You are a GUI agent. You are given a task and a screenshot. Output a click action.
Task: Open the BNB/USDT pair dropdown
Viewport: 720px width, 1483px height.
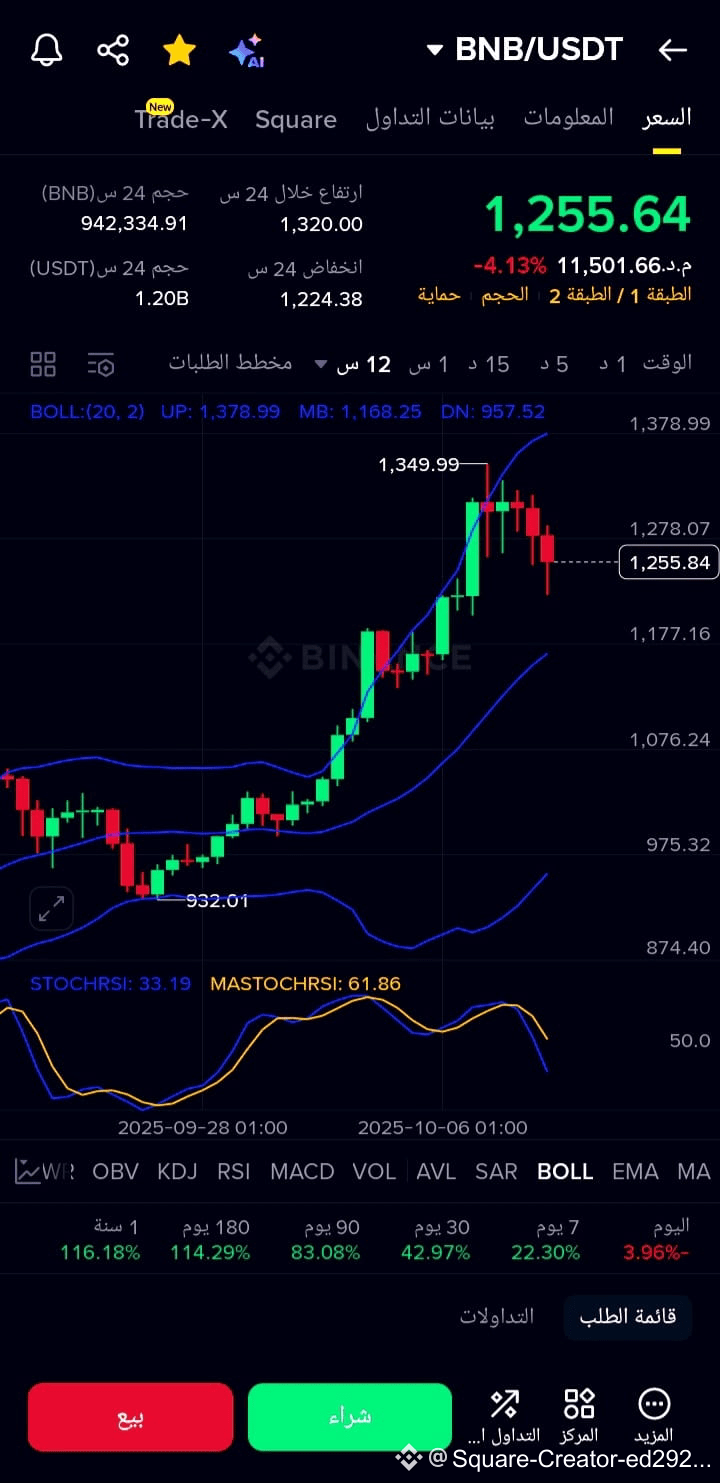pos(525,49)
